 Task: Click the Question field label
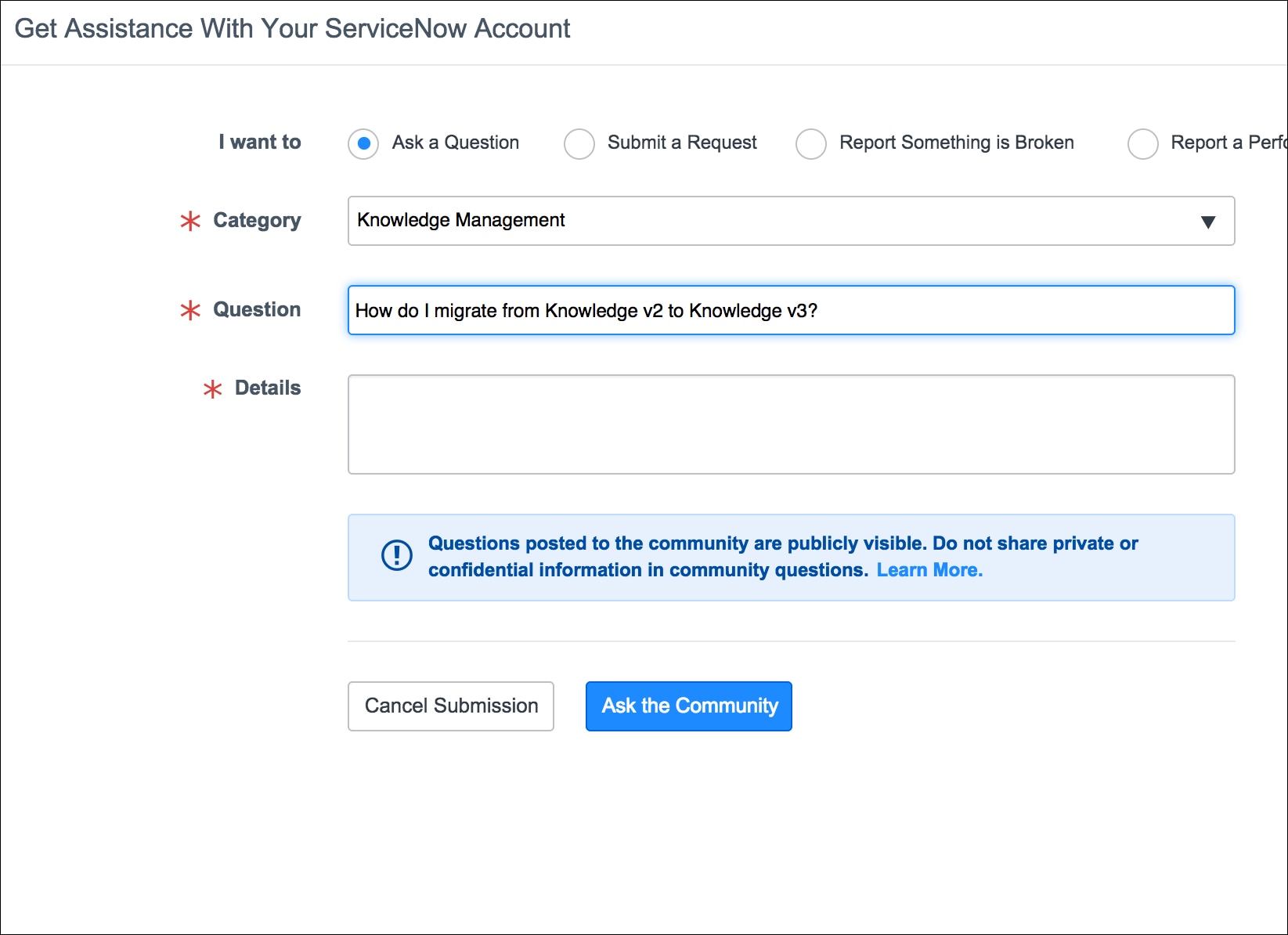(x=257, y=309)
